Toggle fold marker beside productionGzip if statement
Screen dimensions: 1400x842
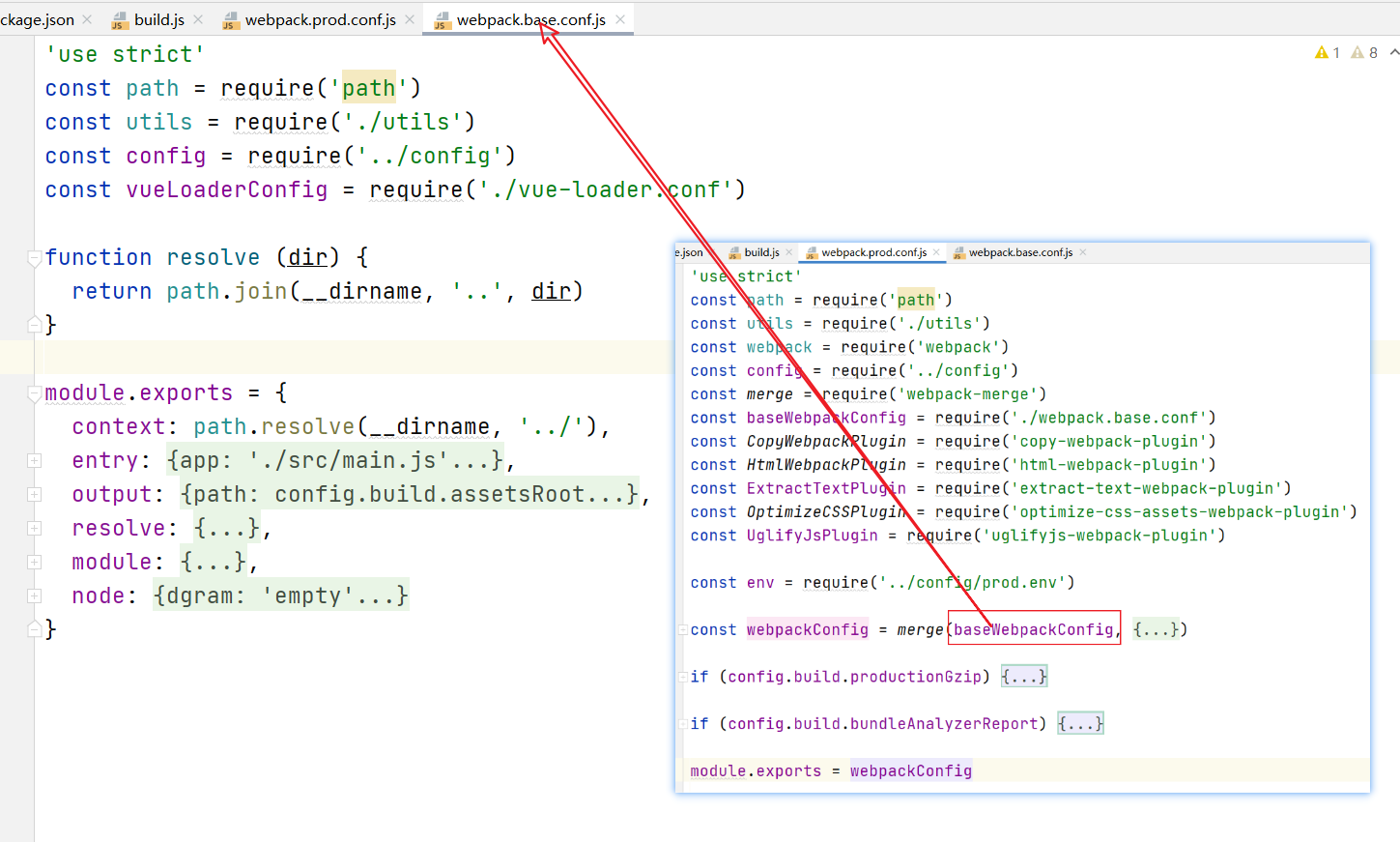point(682,678)
